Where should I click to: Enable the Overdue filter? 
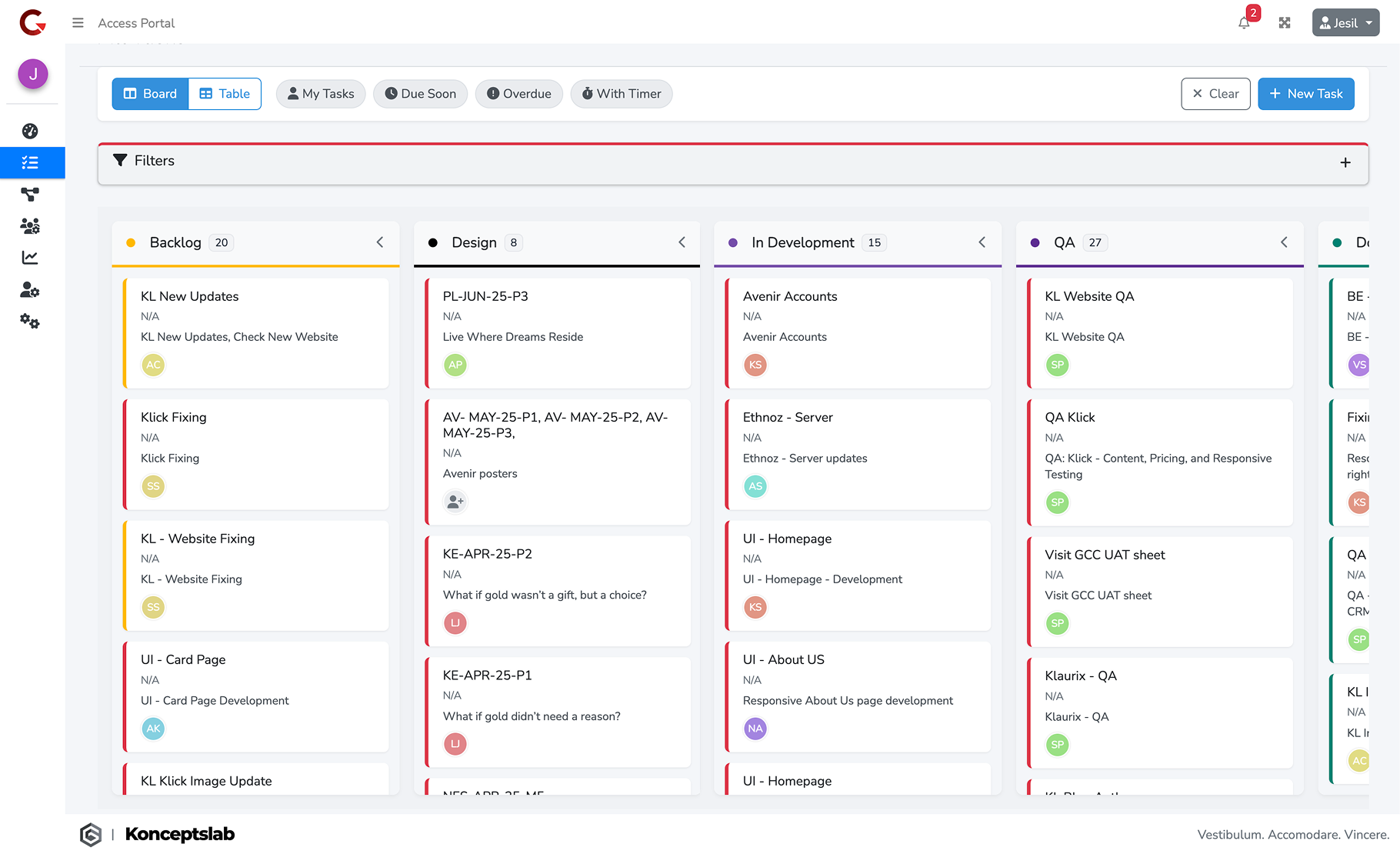pos(518,93)
